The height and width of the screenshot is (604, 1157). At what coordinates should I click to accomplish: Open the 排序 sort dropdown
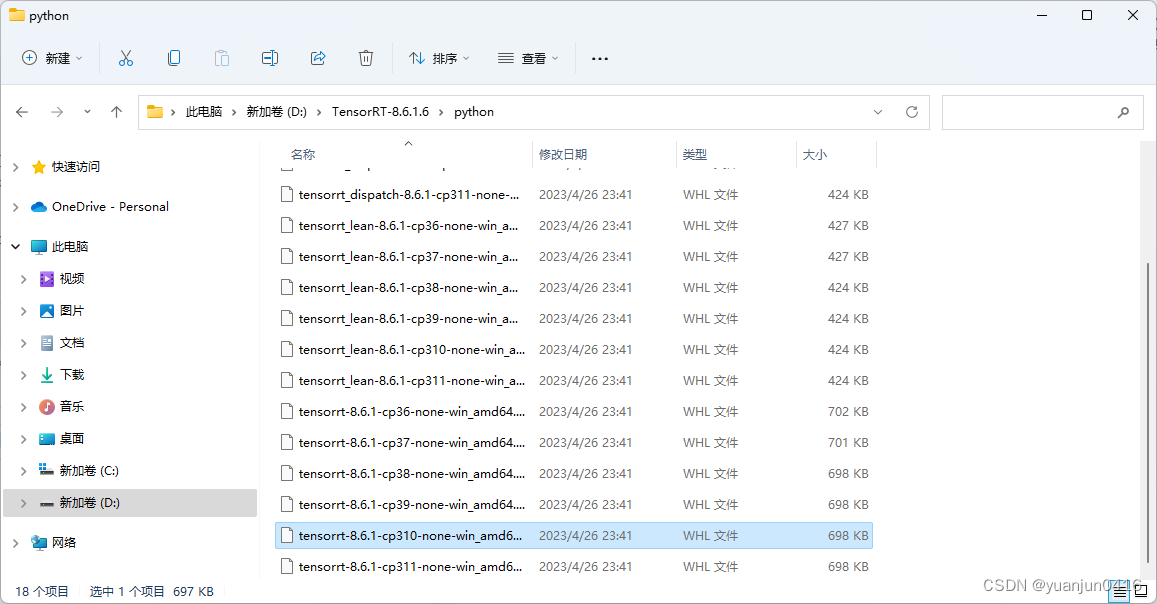coord(440,58)
